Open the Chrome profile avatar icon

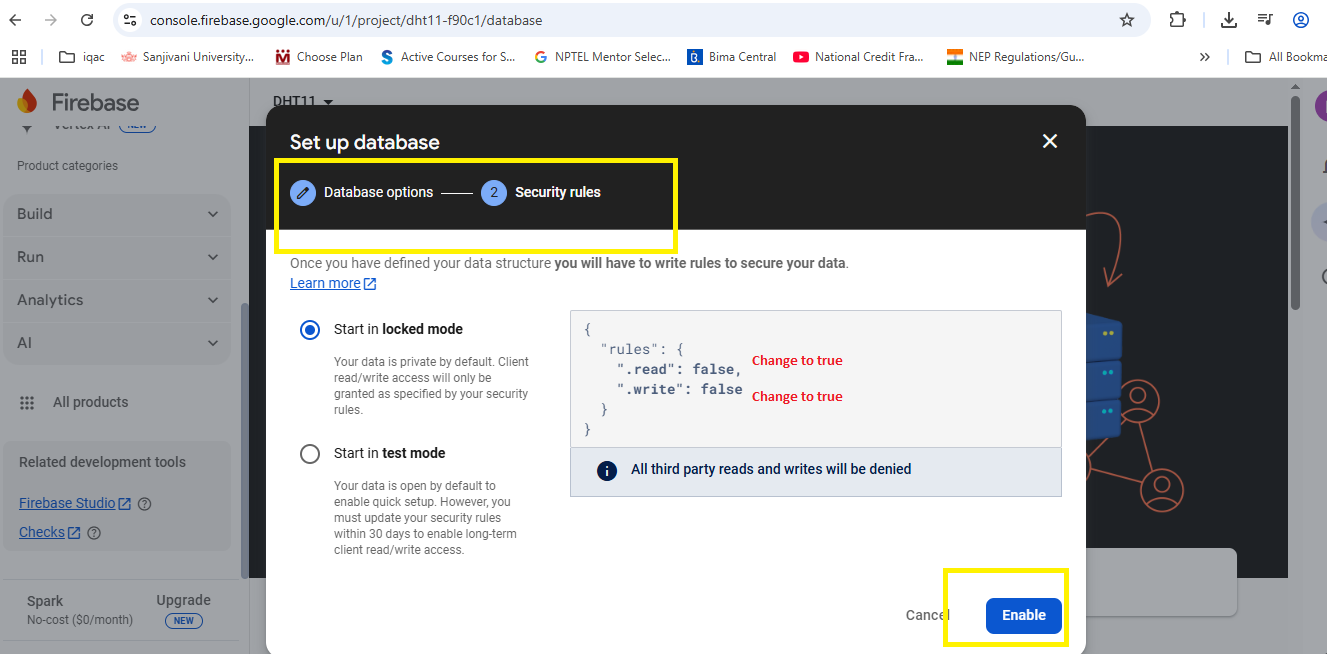click(x=1300, y=20)
